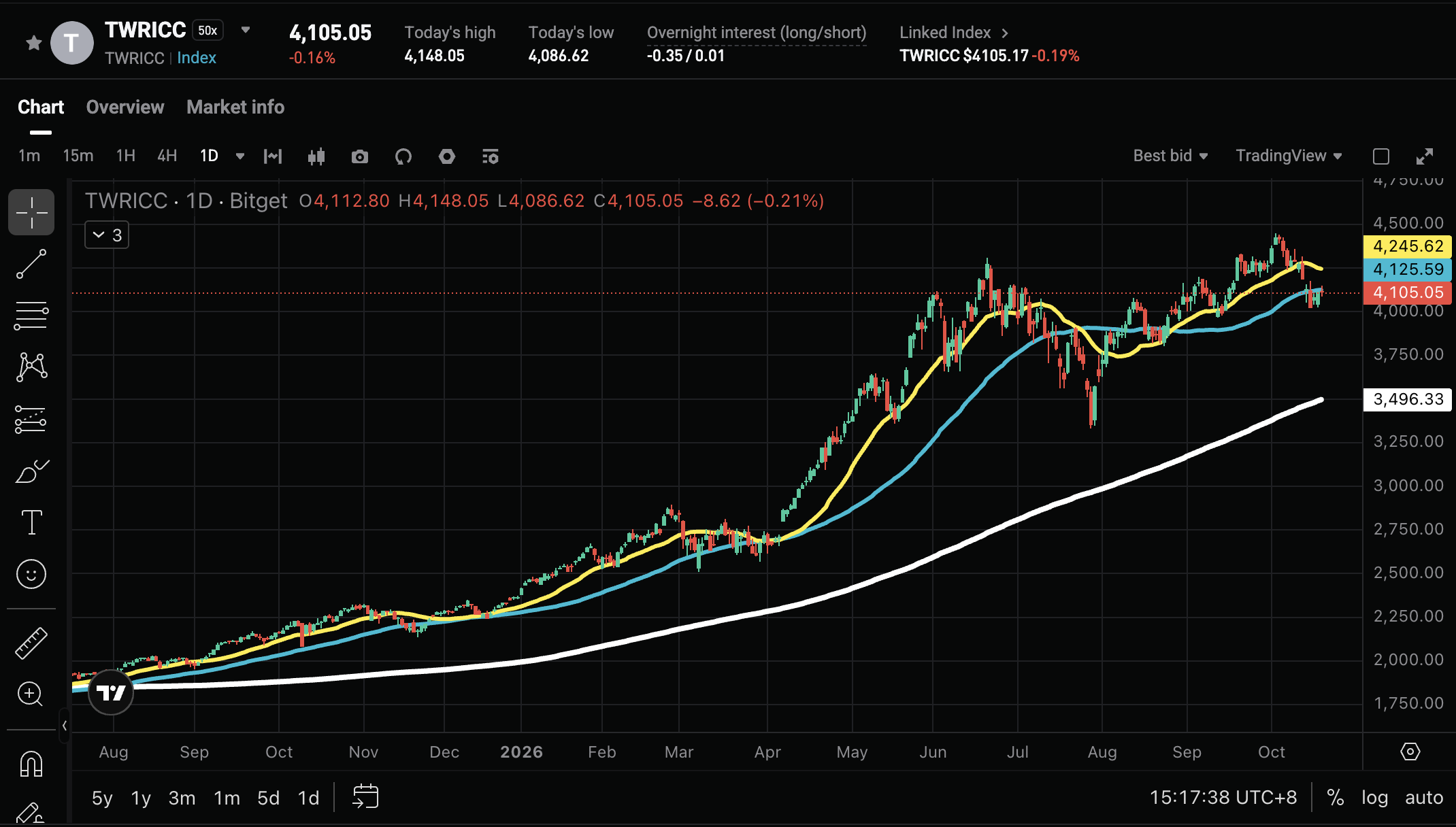Toggle percent scale mode
This screenshot has height=827, width=1456.
coord(1335,797)
